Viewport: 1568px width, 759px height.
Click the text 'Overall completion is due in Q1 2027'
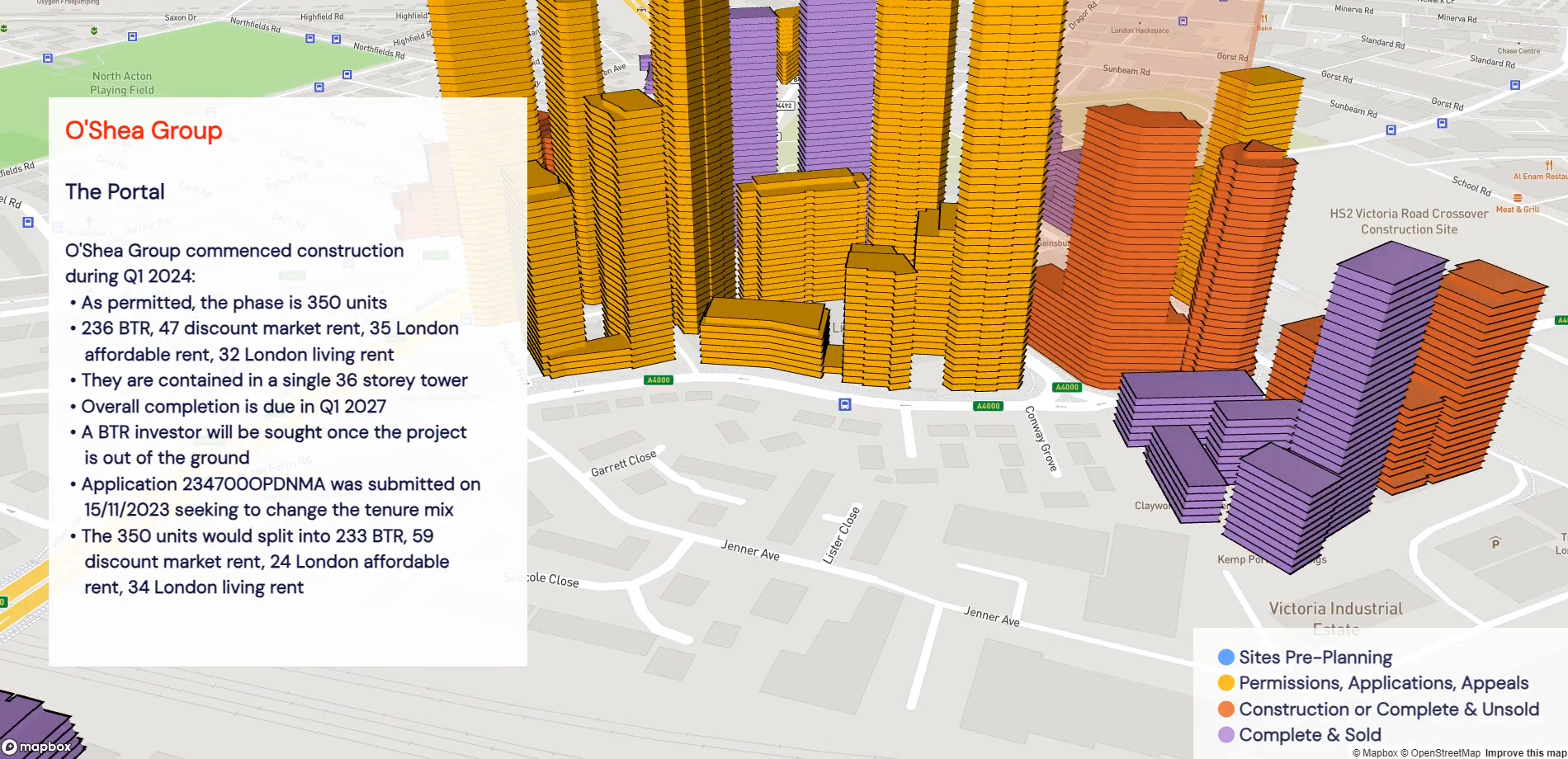pyautogui.click(x=234, y=407)
